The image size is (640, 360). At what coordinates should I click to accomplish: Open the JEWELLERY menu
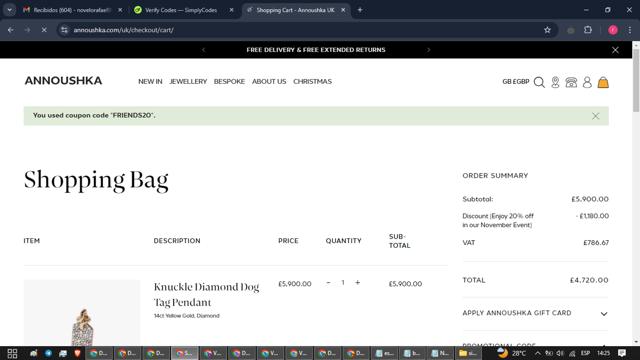[188, 82]
